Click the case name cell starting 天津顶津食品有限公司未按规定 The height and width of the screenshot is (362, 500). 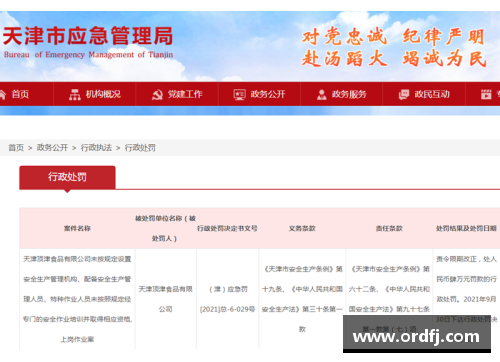(x=77, y=299)
